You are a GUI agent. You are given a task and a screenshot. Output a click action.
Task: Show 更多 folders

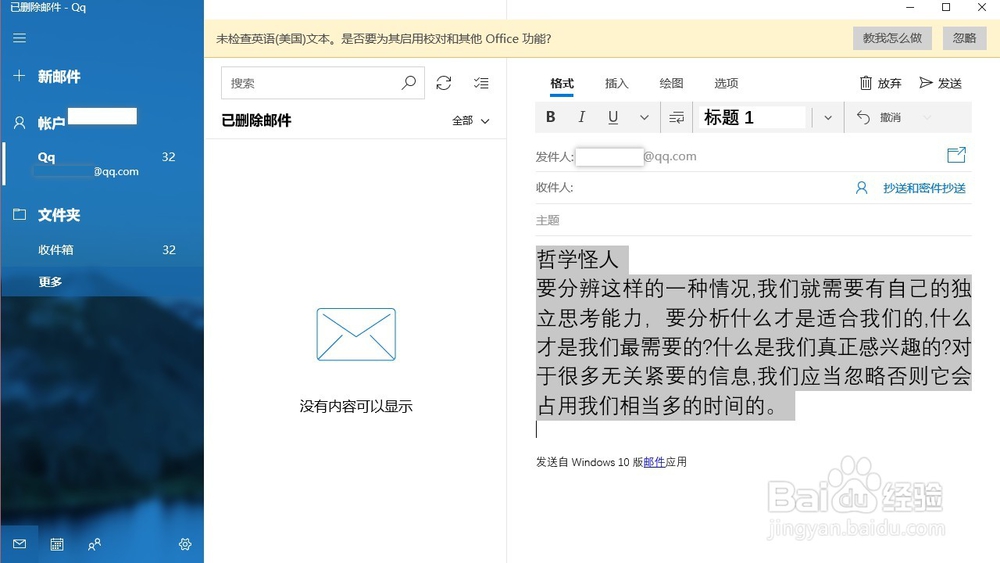tap(50, 282)
